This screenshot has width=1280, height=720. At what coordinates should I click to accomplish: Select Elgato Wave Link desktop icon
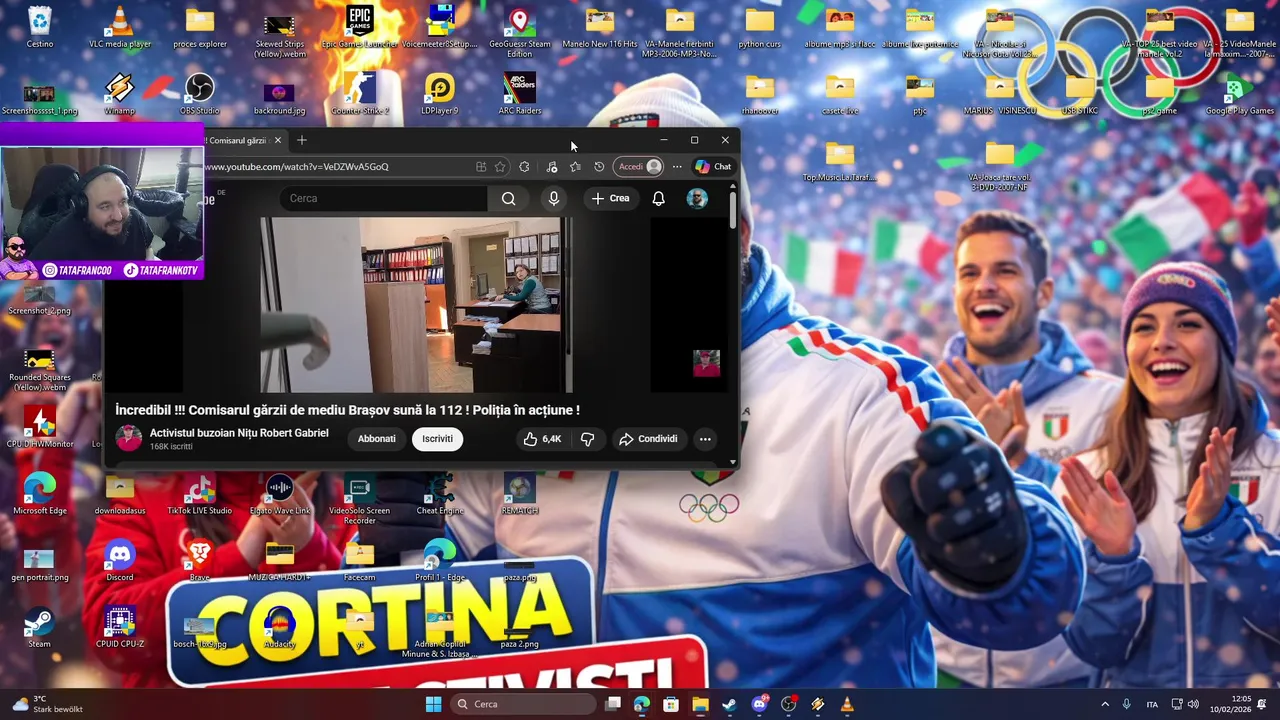(280, 495)
